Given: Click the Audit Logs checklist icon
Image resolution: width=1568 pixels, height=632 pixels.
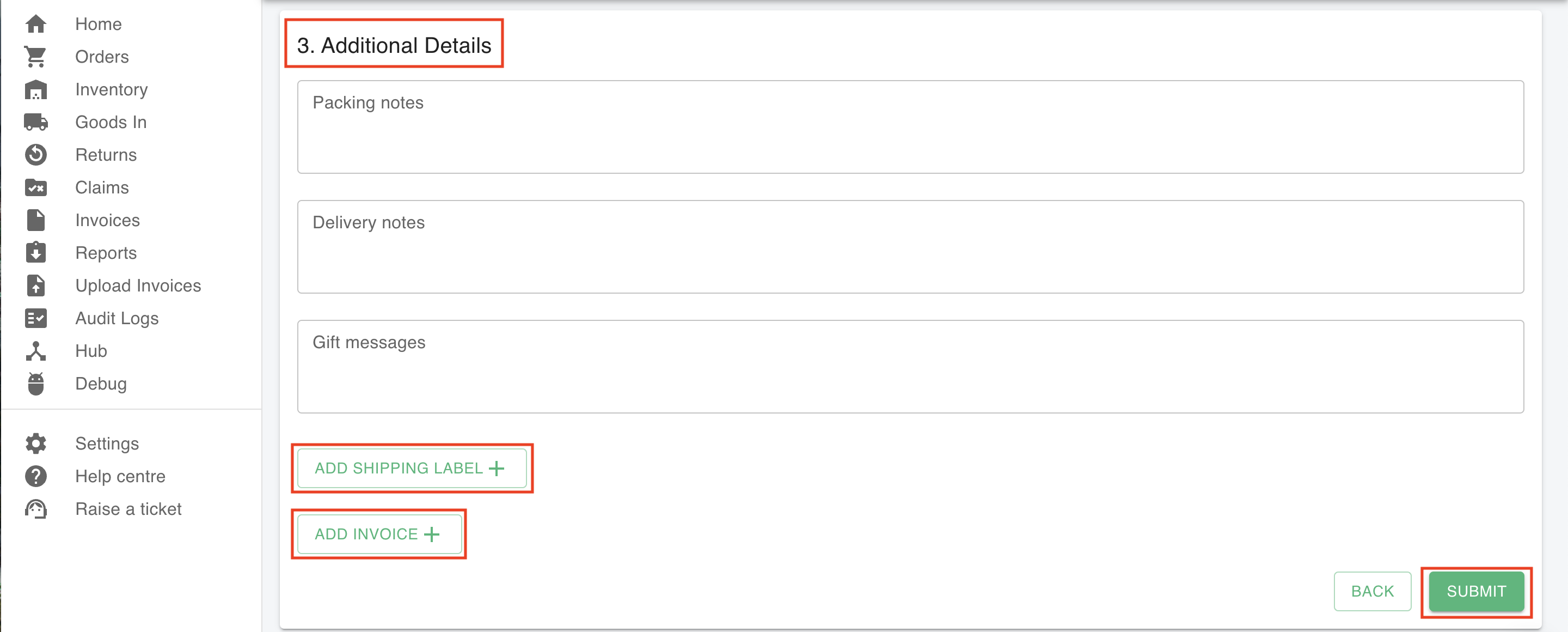Looking at the screenshot, I should pyautogui.click(x=36, y=318).
